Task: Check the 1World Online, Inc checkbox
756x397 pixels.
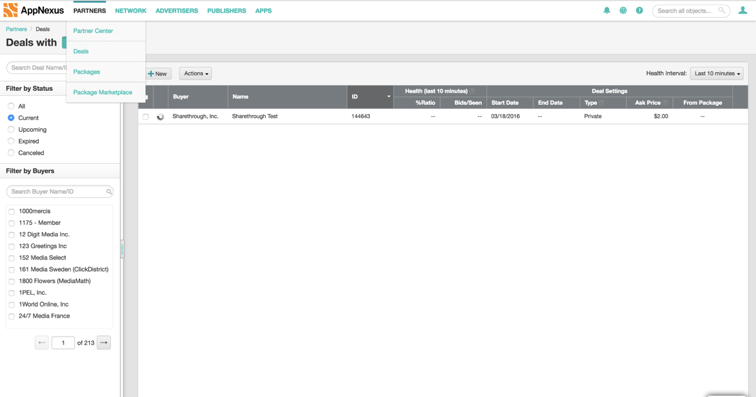Action: coord(12,304)
